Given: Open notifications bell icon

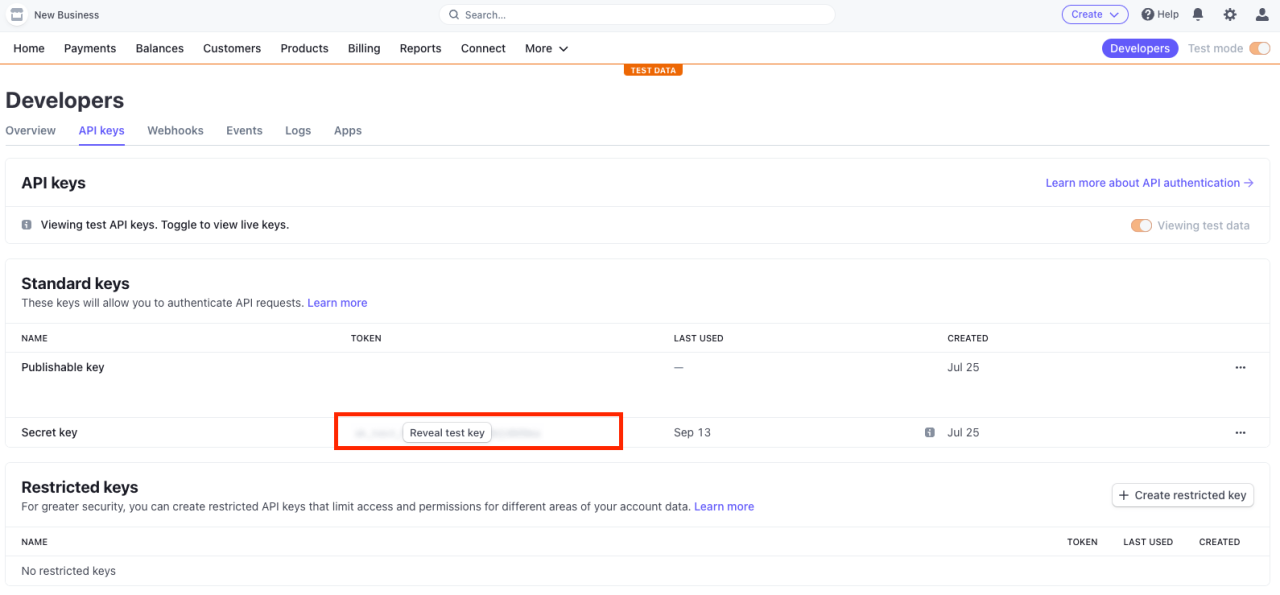Looking at the screenshot, I should (x=1198, y=15).
